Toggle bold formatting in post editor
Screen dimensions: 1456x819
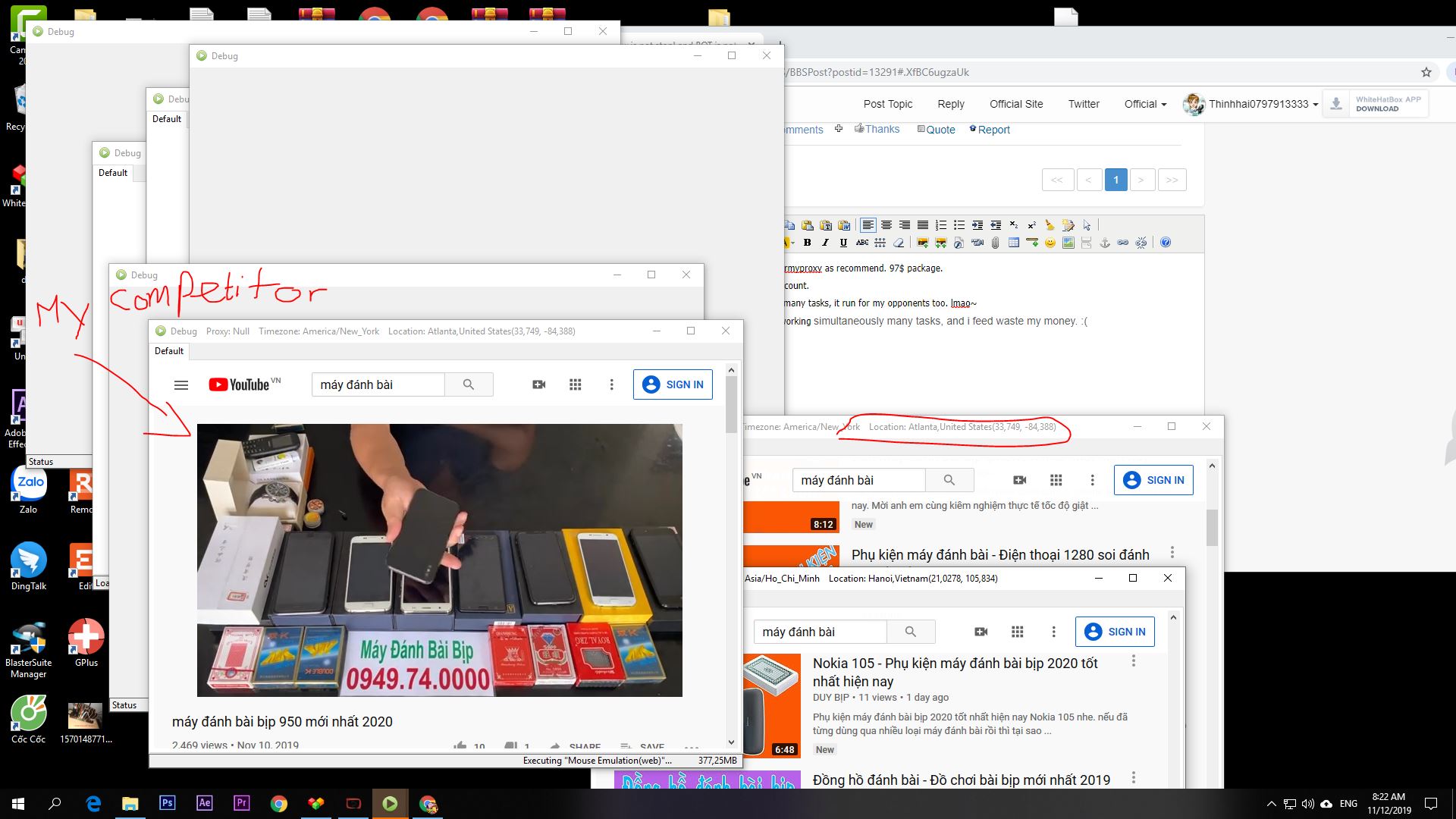807,243
